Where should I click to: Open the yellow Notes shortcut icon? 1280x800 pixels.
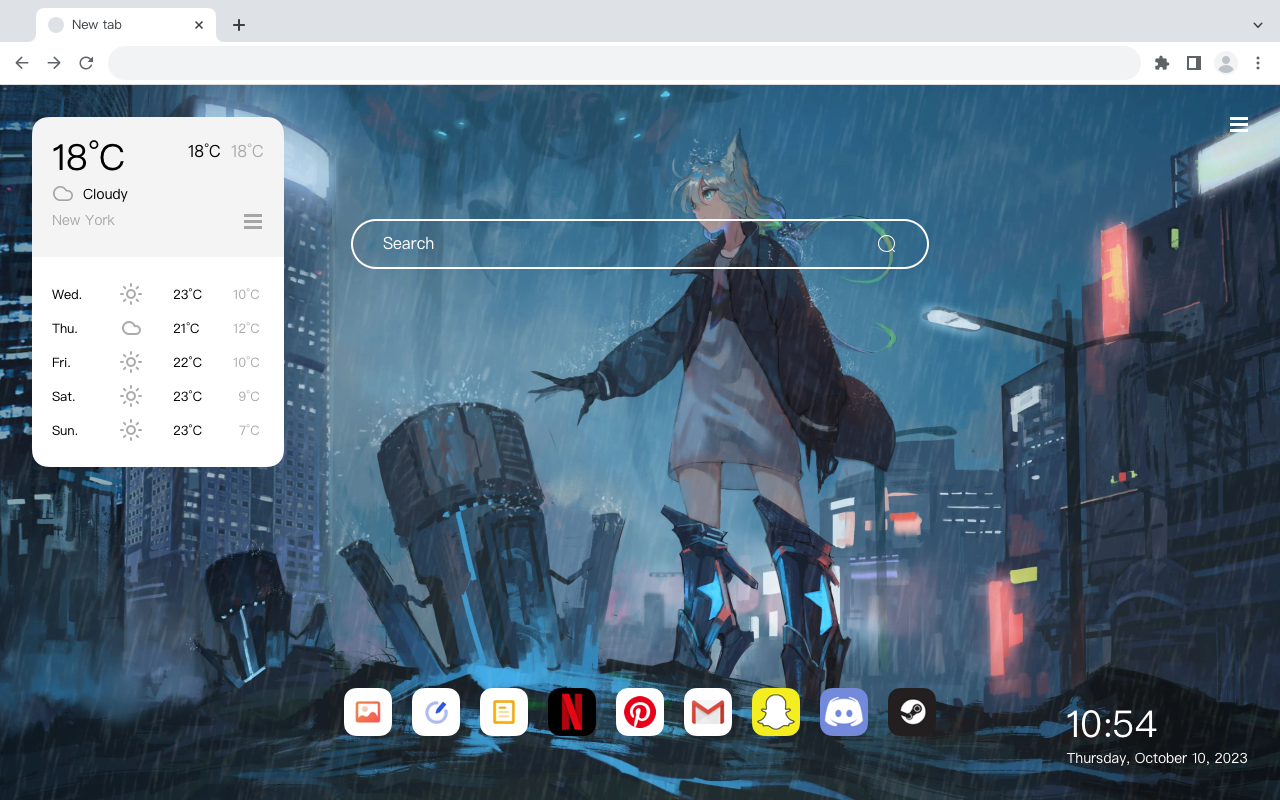[x=504, y=712]
